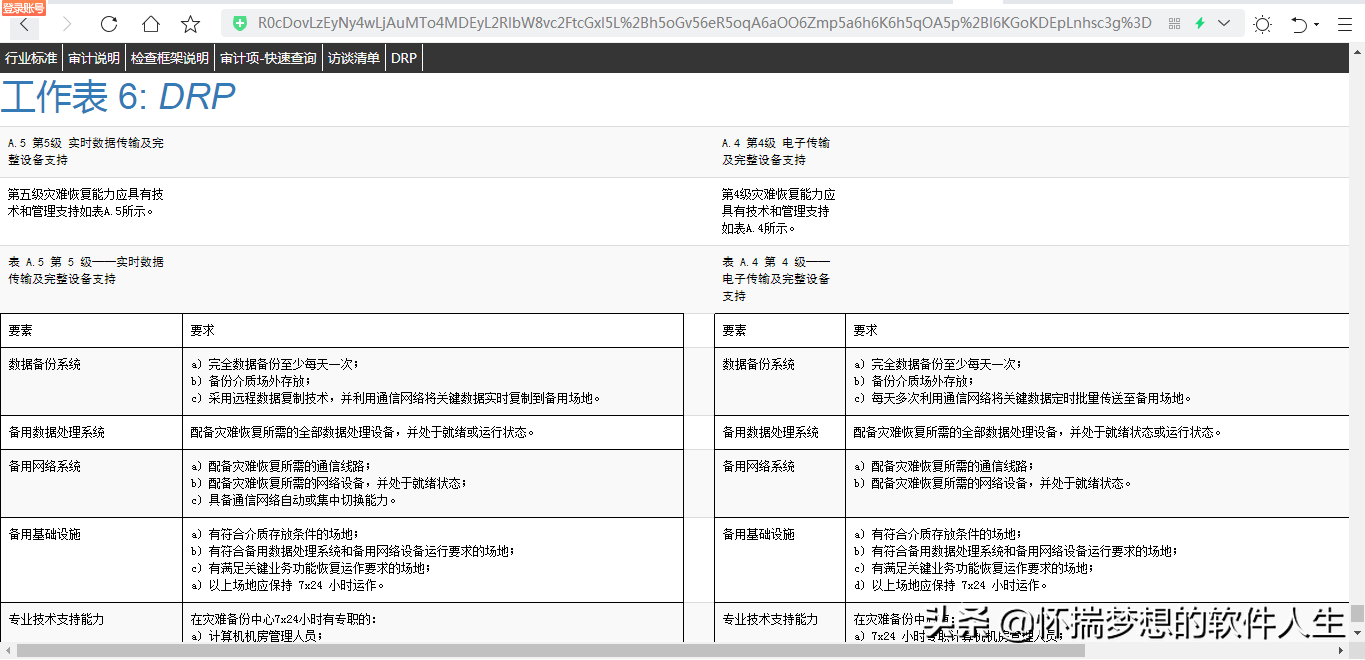Click the 工作表 6: DRP heading

pos(118,97)
